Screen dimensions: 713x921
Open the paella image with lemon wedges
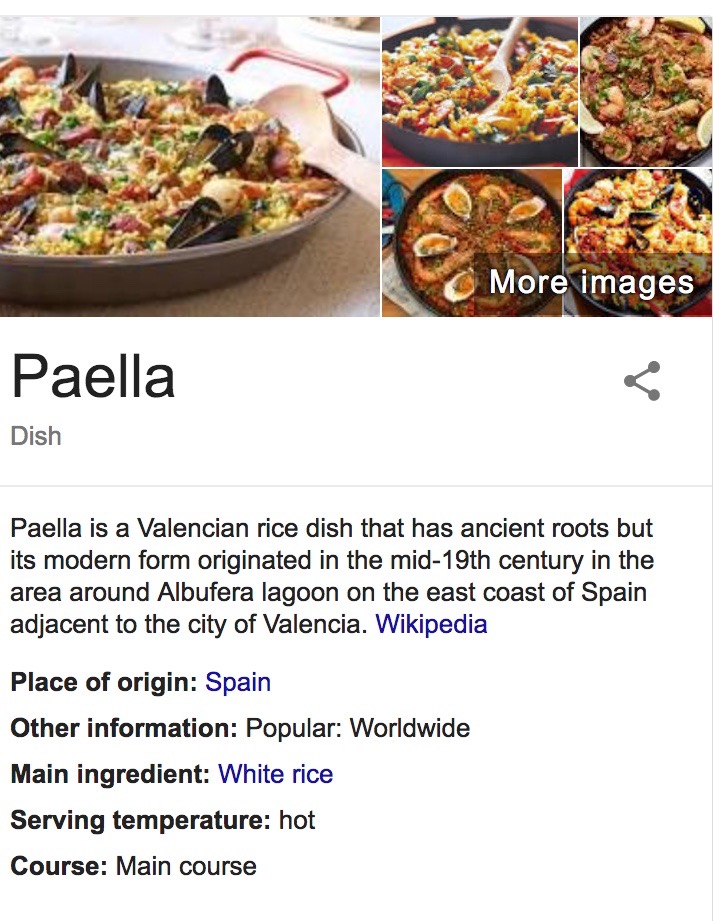pyautogui.click(x=646, y=92)
